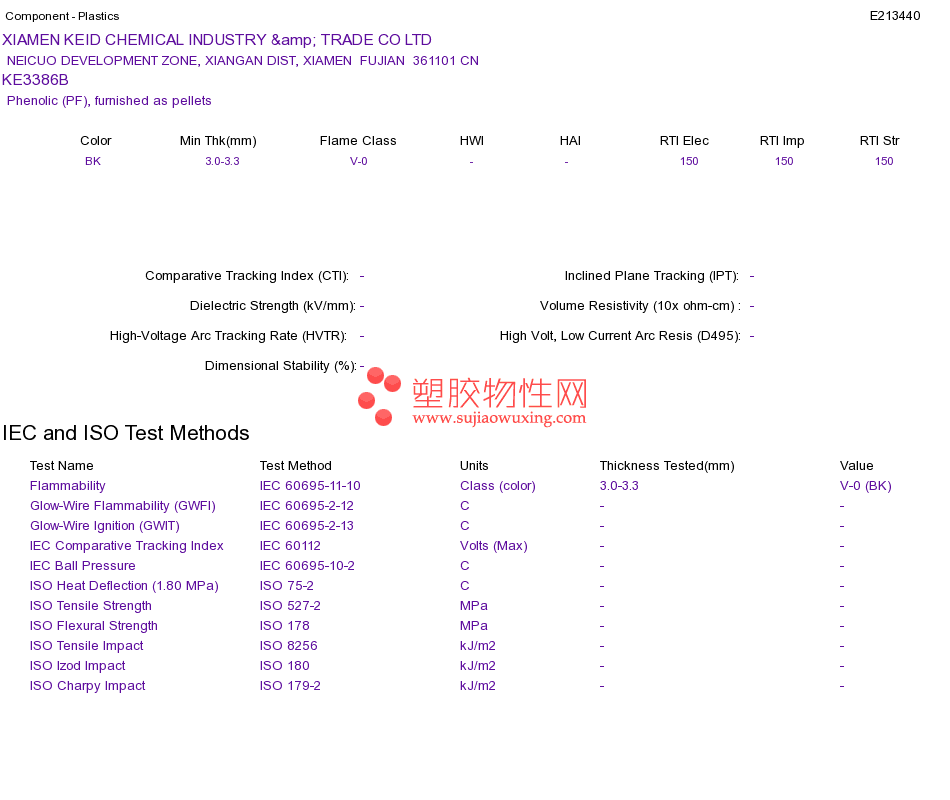Image resolution: width=950 pixels, height=800 pixels.
Task: Click the IEC and ISO Test Methods heading
Action: coord(126,433)
